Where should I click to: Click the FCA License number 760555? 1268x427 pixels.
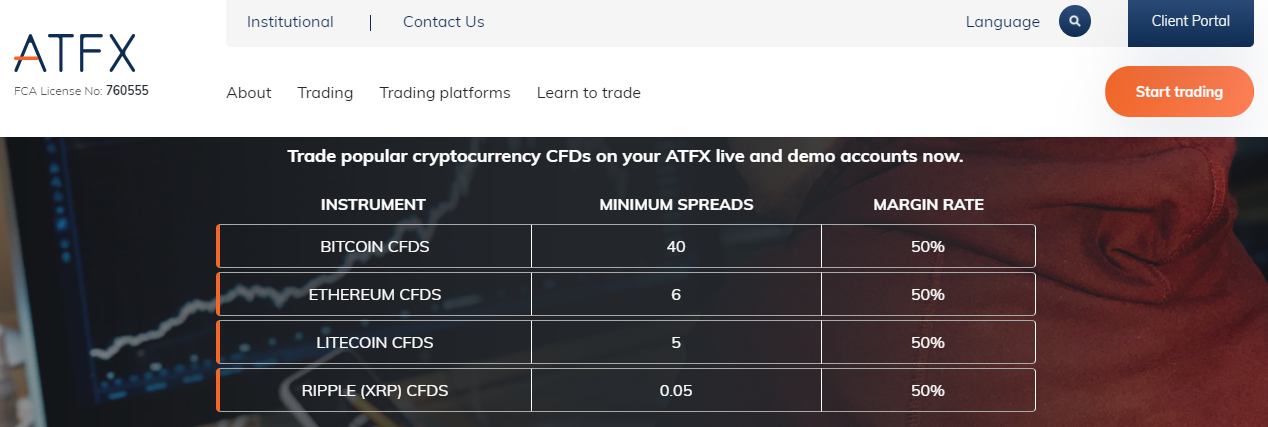127,90
